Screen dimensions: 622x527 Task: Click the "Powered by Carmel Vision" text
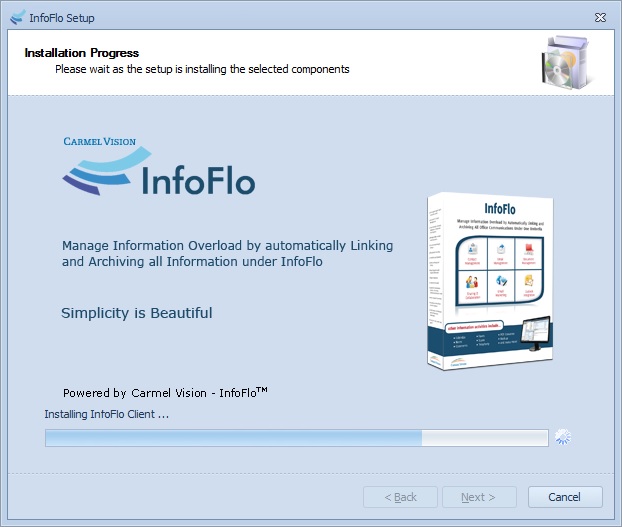click(x=165, y=393)
